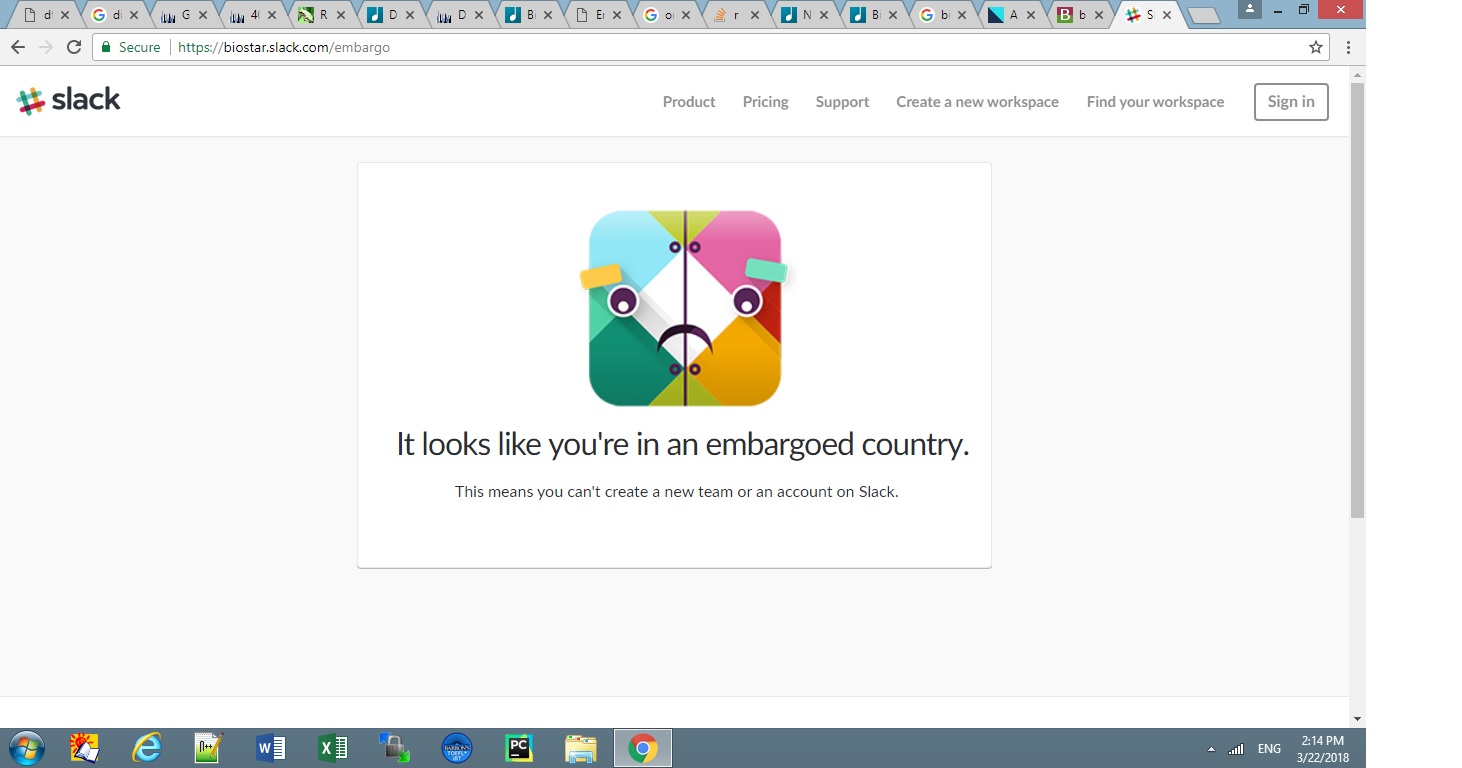The image size is (1462, 768).
Task: Open the taskbar clock showing 2:14 PM
Action: [1322, 749]
